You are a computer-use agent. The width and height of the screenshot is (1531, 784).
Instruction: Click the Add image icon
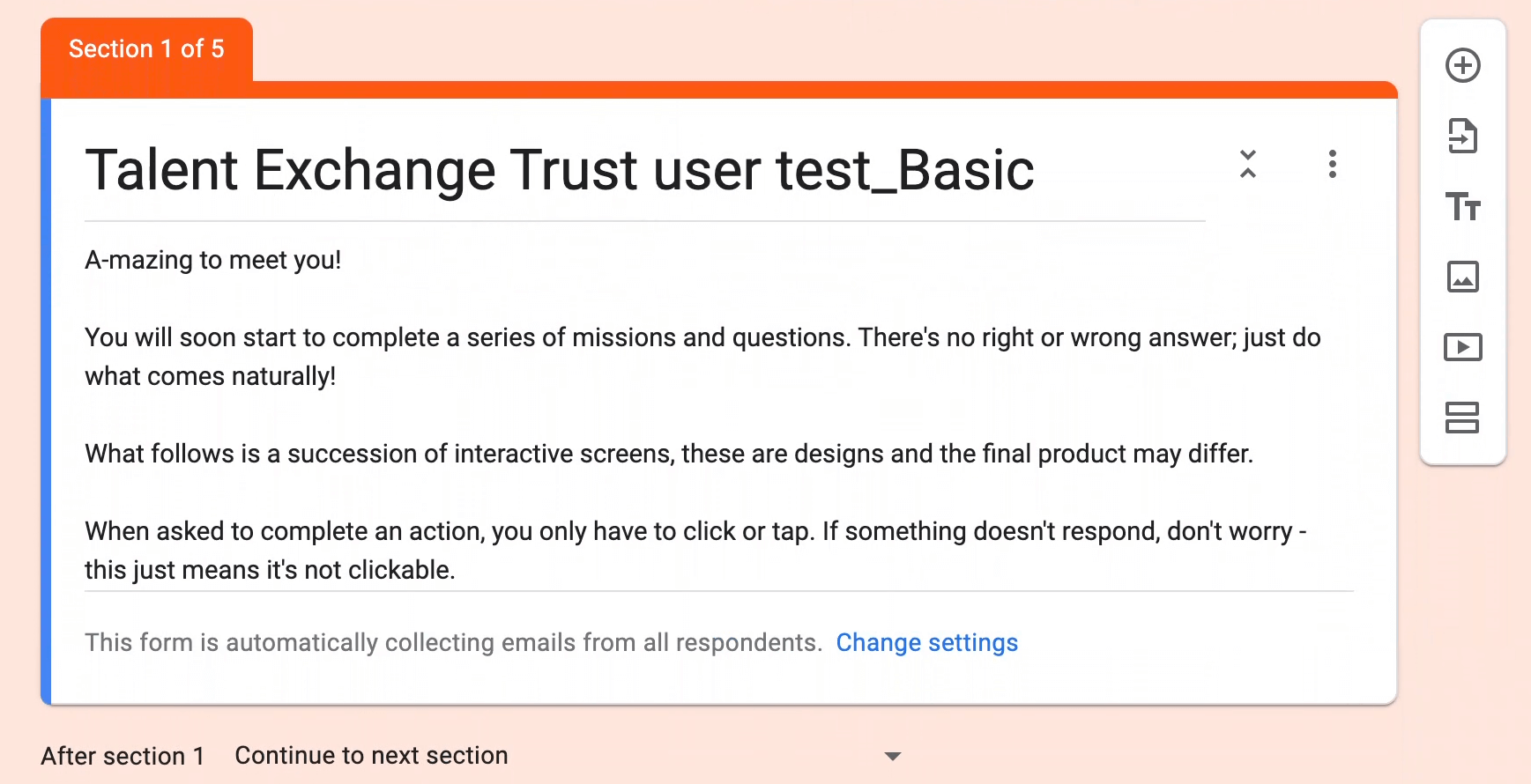1462,277
